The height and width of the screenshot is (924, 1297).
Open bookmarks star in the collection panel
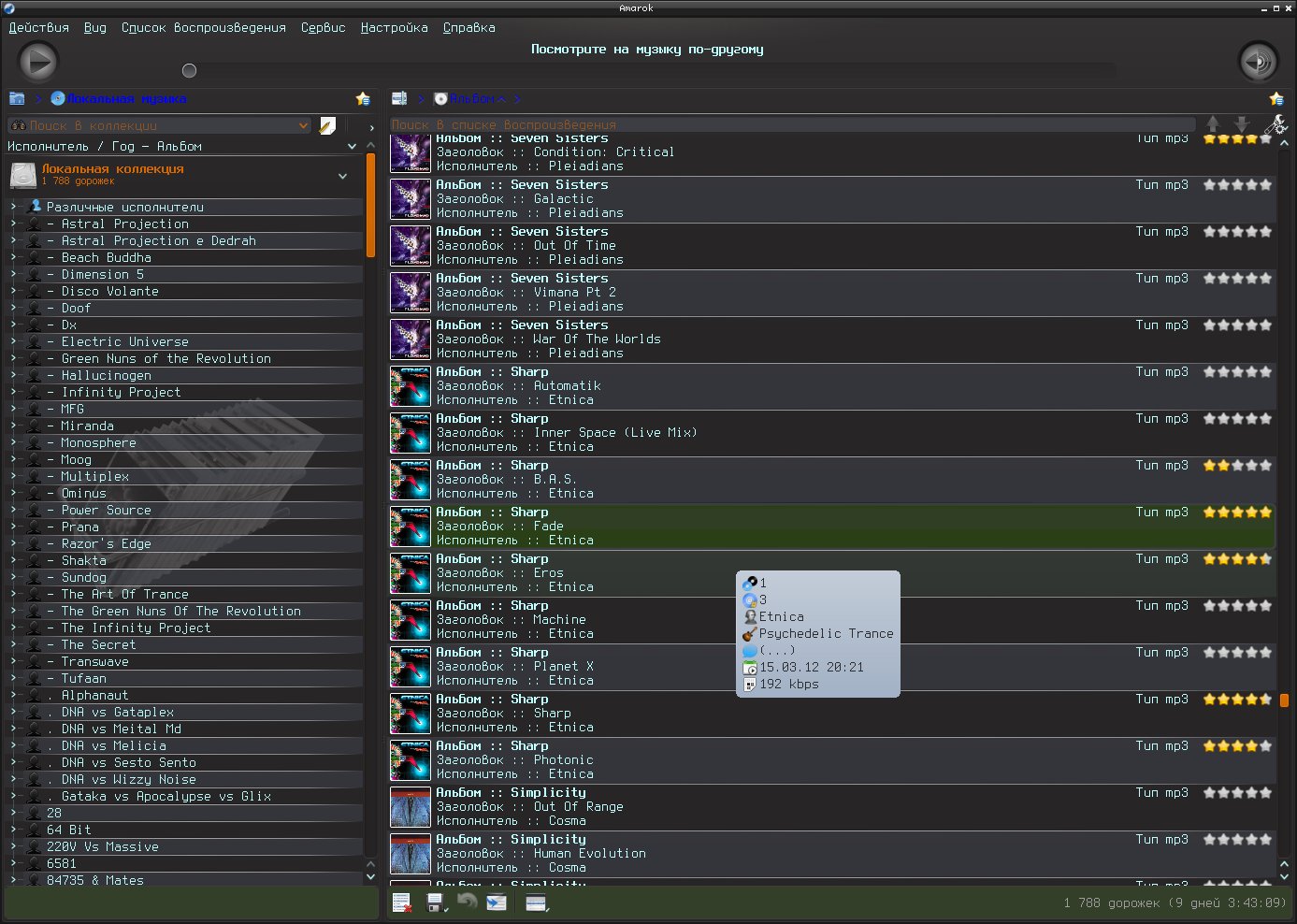click(363, 98)
